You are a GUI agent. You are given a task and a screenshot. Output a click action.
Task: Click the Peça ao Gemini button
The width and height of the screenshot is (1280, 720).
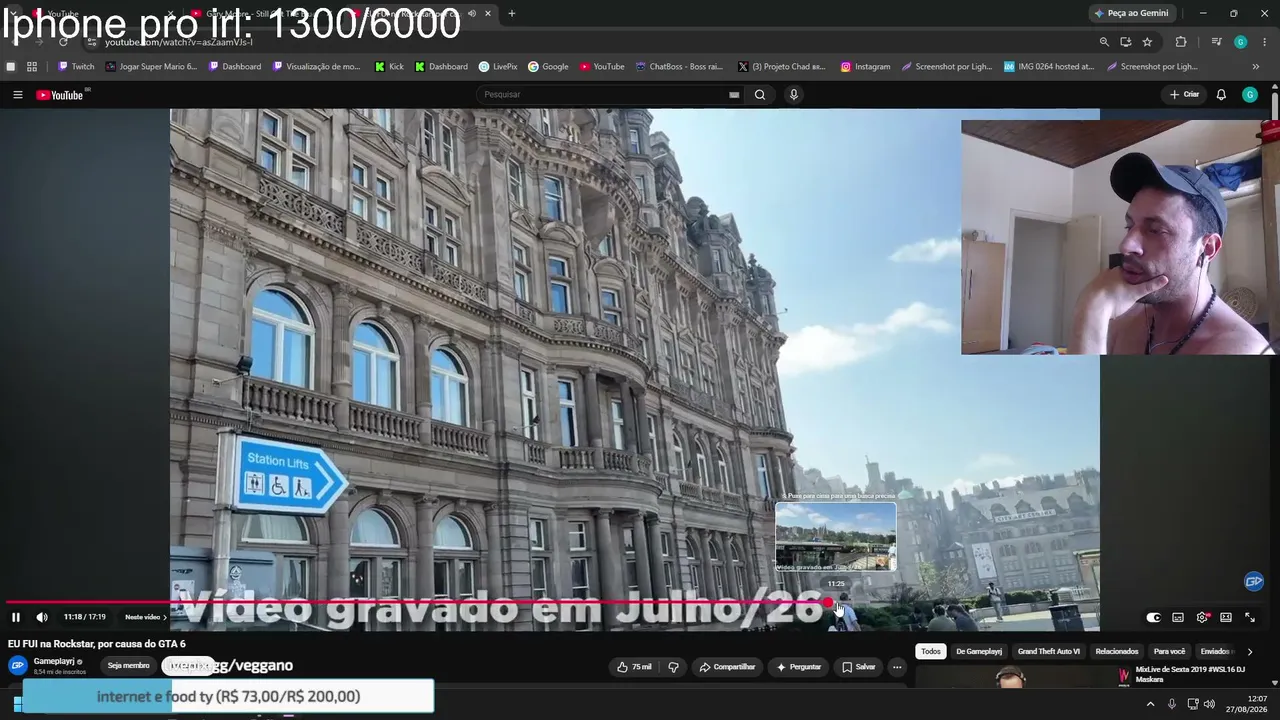(1132, 13)
